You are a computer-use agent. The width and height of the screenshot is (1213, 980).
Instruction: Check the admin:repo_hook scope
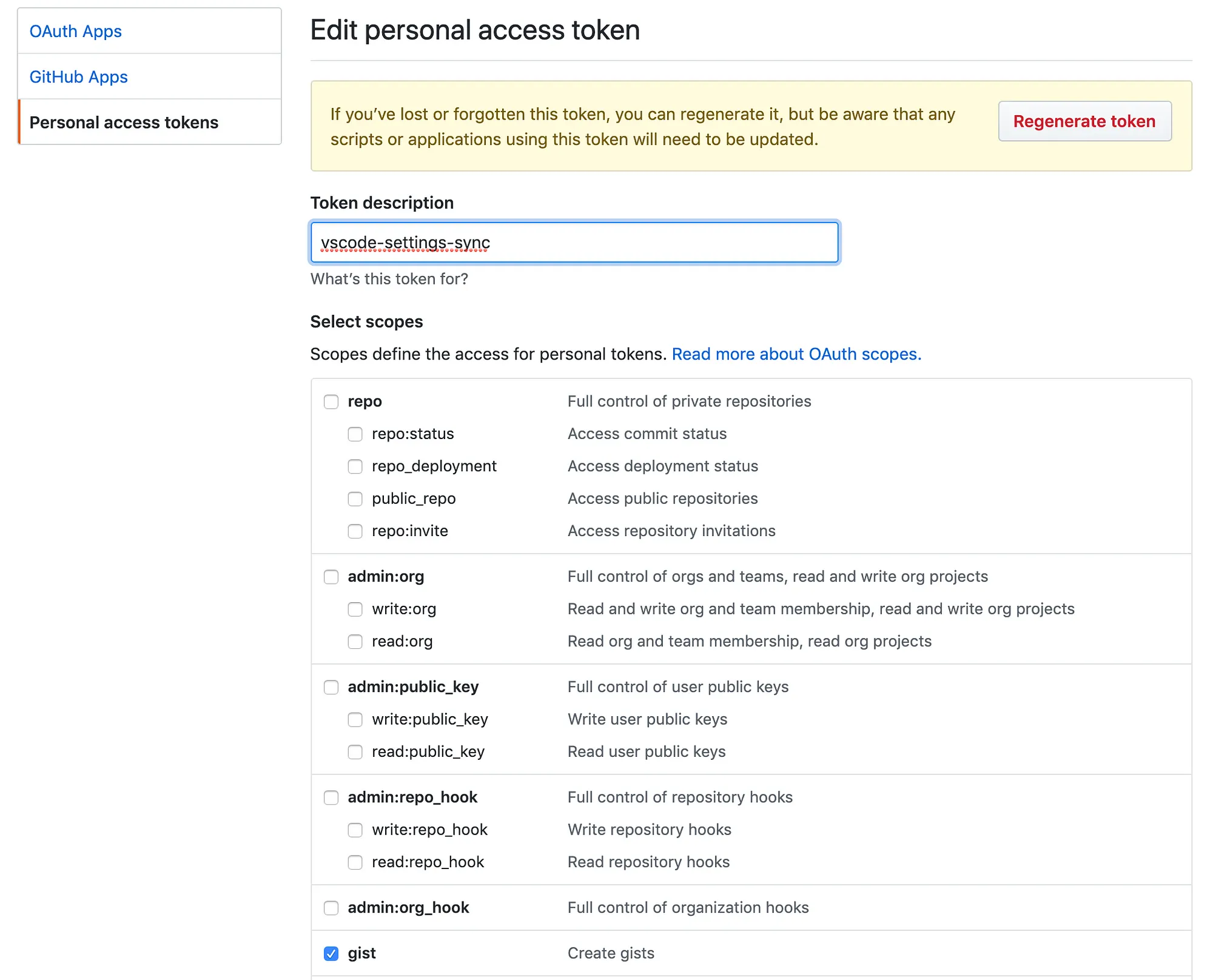click(331, 798)
